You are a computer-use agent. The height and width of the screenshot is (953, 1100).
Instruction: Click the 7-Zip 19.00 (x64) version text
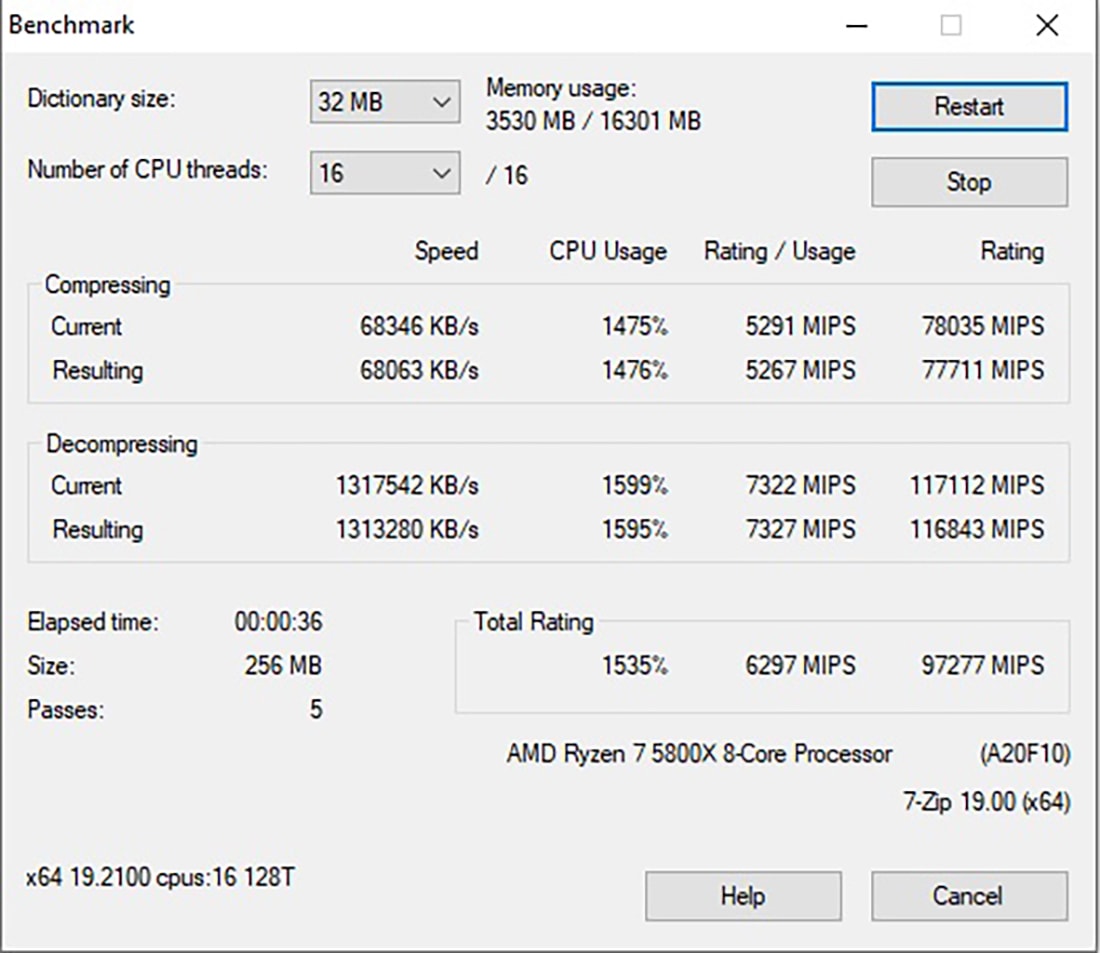[x=986, y=803]
